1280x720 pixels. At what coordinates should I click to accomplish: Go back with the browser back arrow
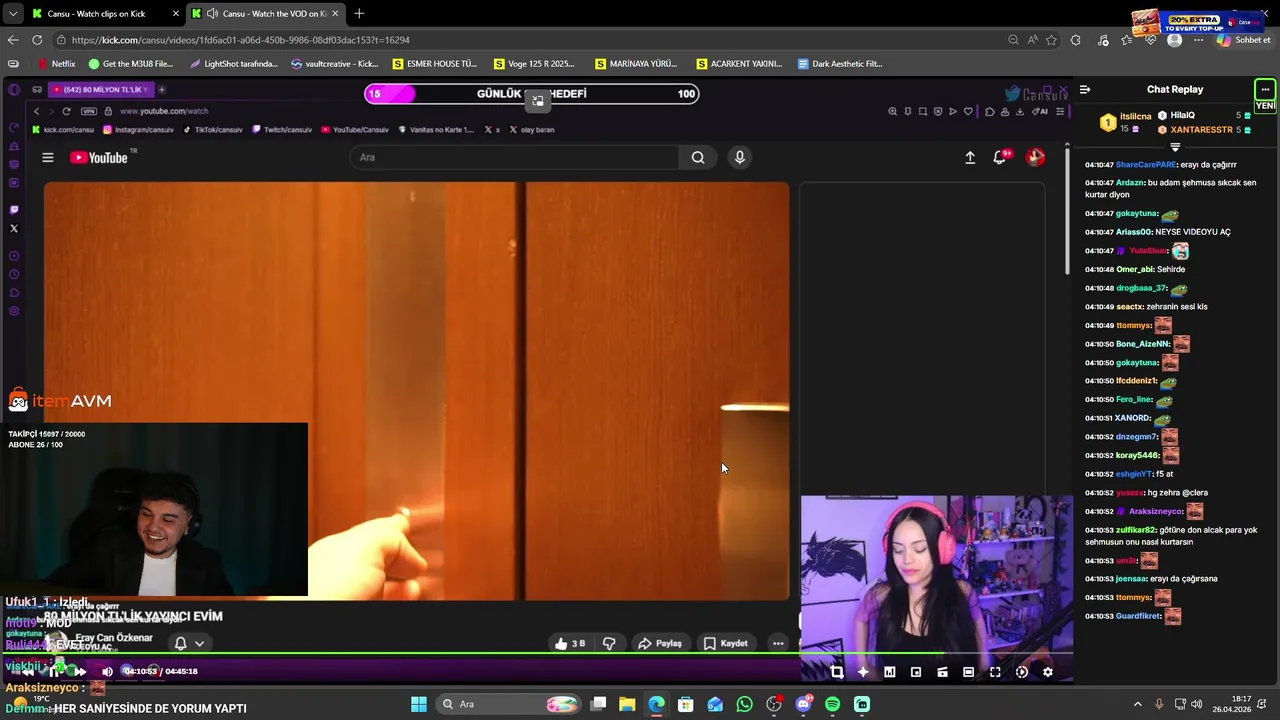13,40
